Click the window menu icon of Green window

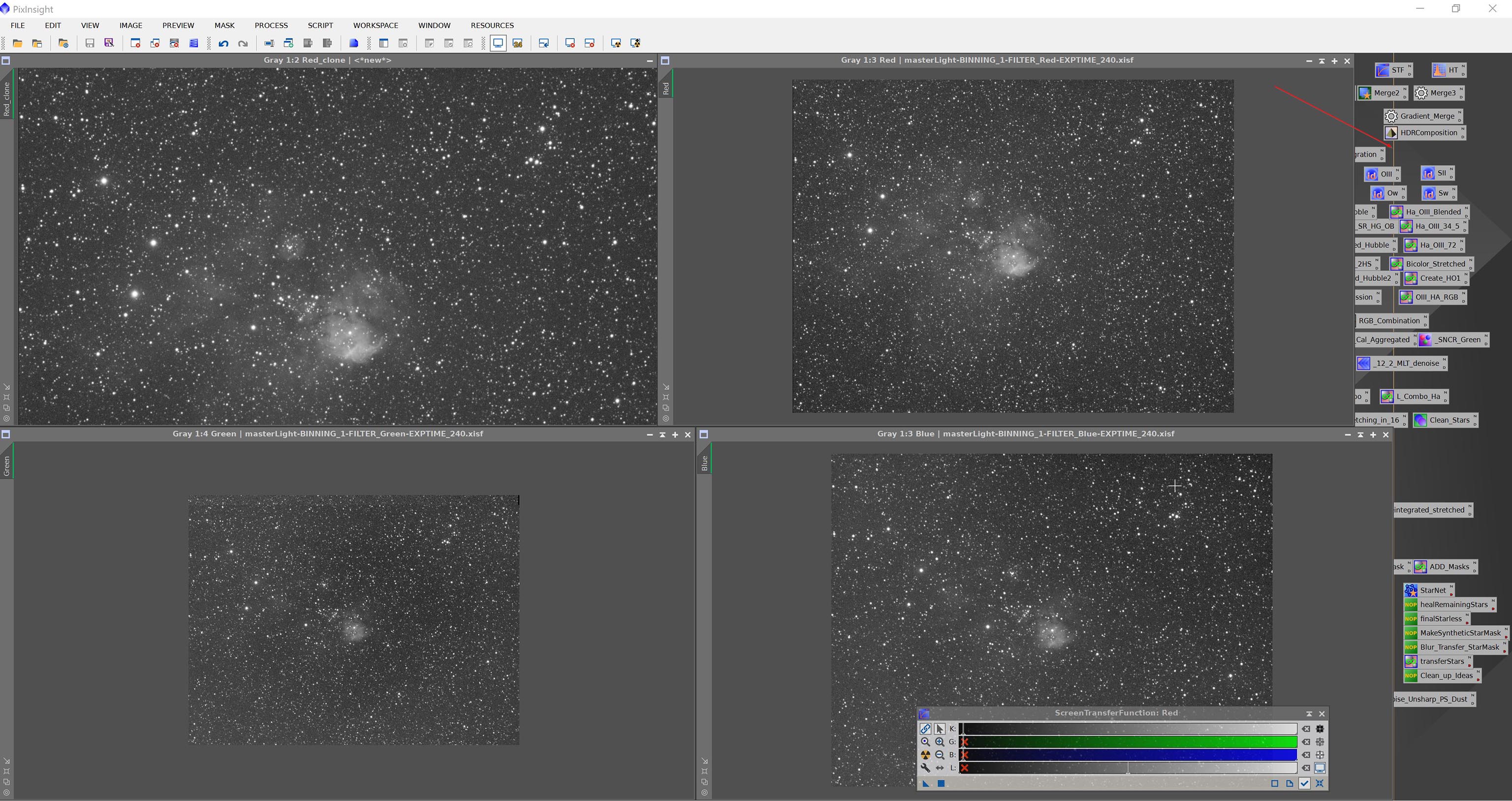pos(5,434)
